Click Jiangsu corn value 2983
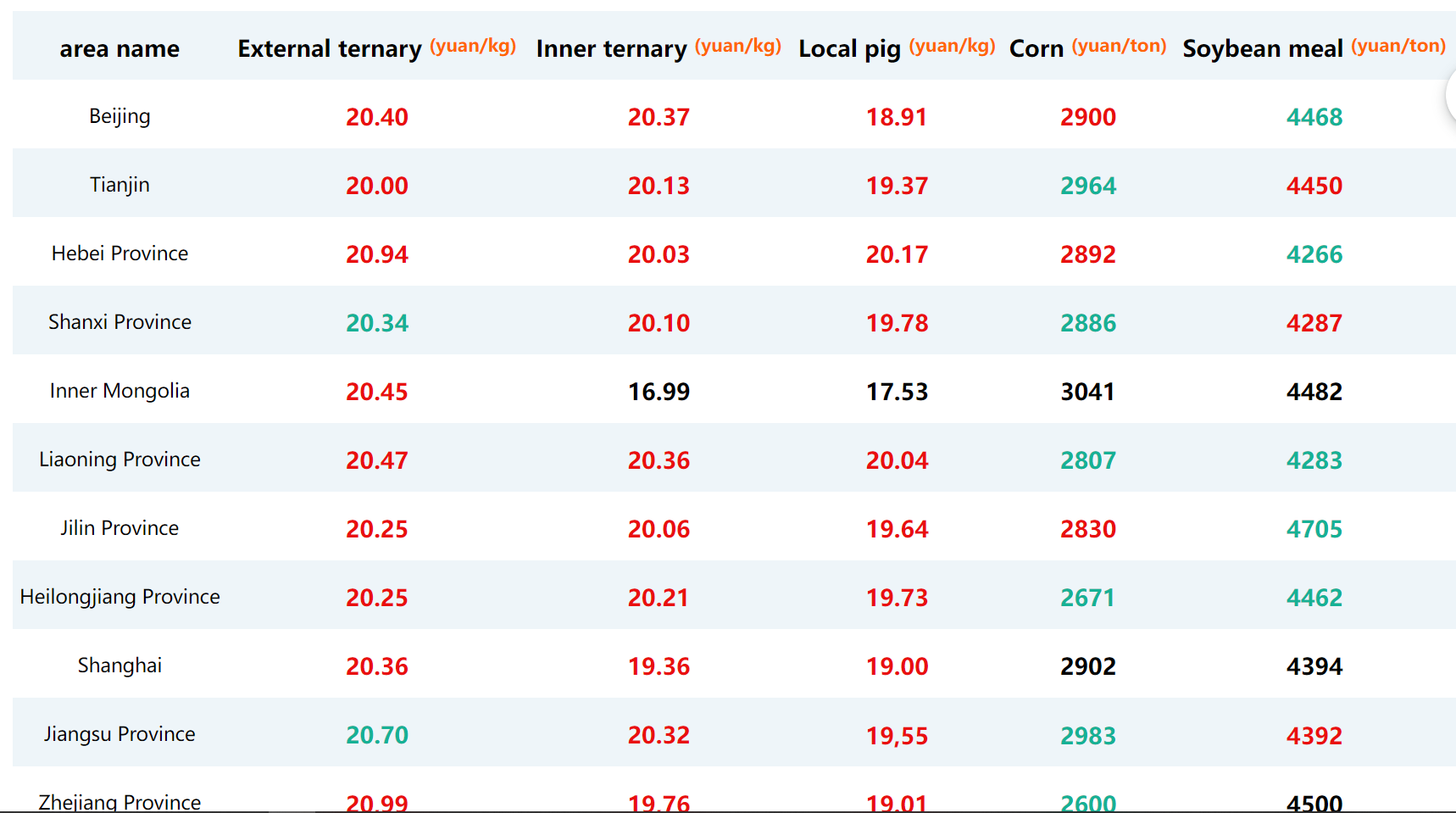Viewport: 1456px width, 813px height. 1088,735
